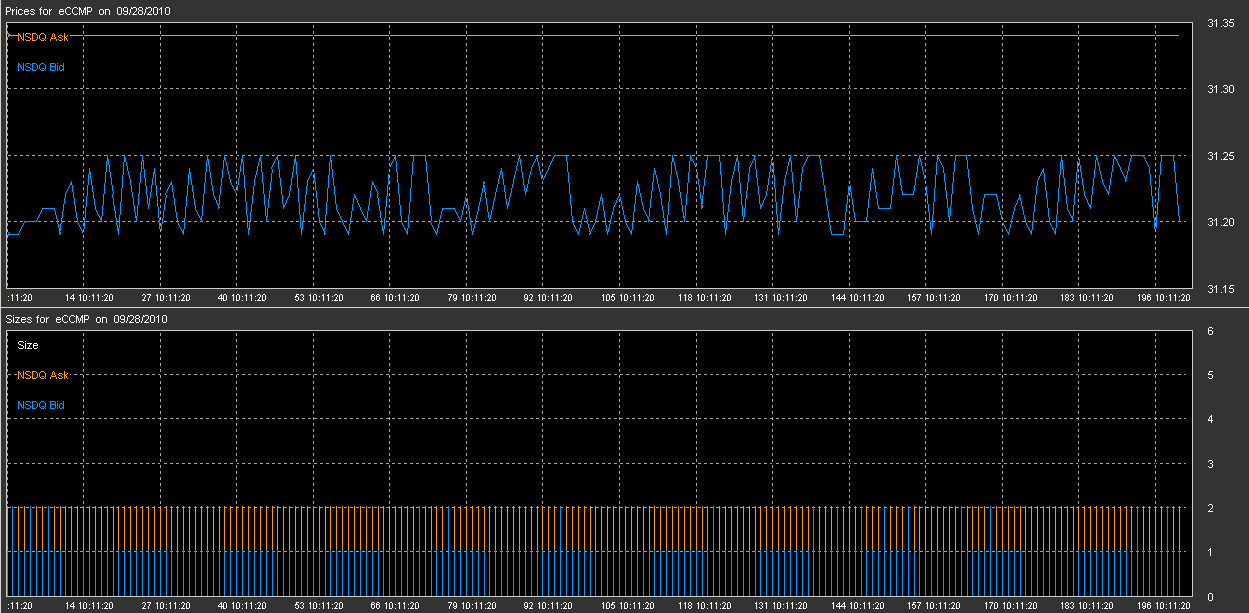
Task: Click '144 10:11:20' tick on sizes chart axis
Action: [857, 606]
